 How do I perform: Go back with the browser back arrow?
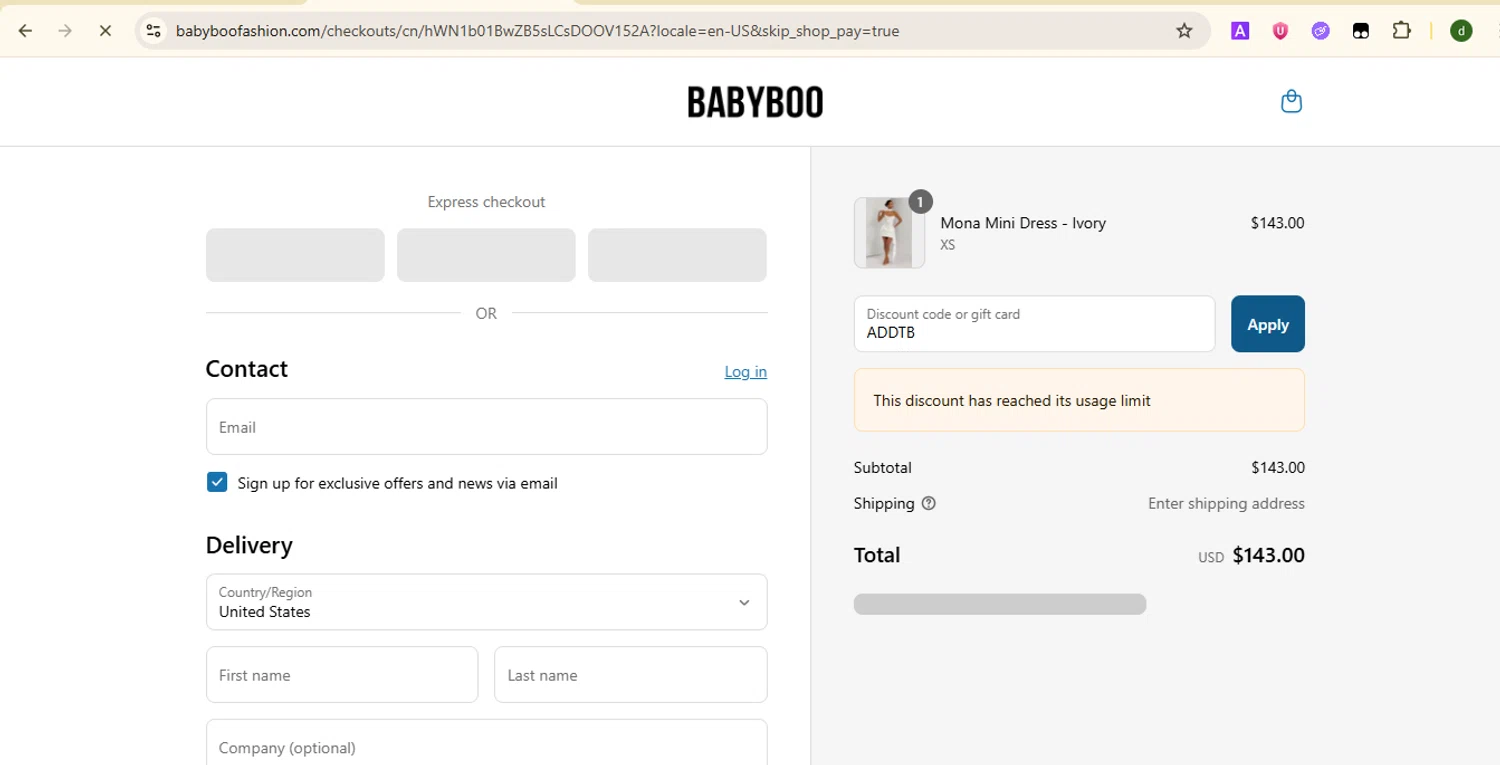point(26,31)
